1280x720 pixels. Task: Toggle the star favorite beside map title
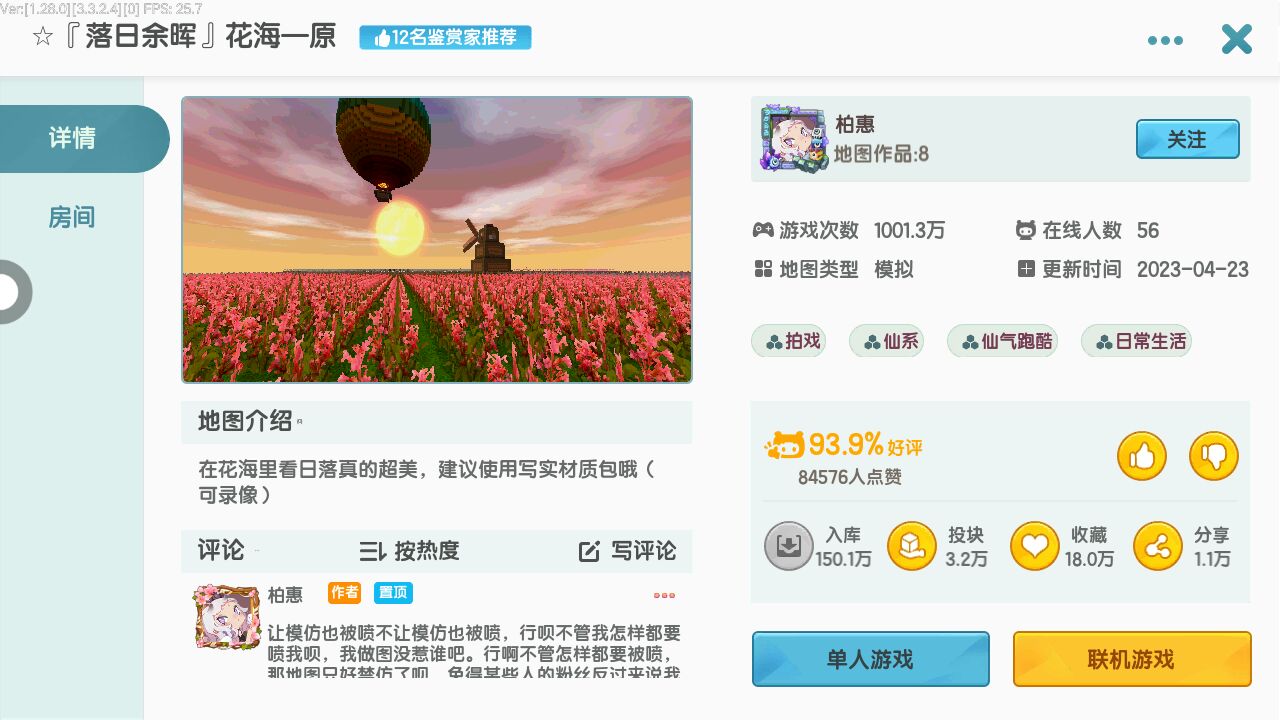tap(42, 38)
